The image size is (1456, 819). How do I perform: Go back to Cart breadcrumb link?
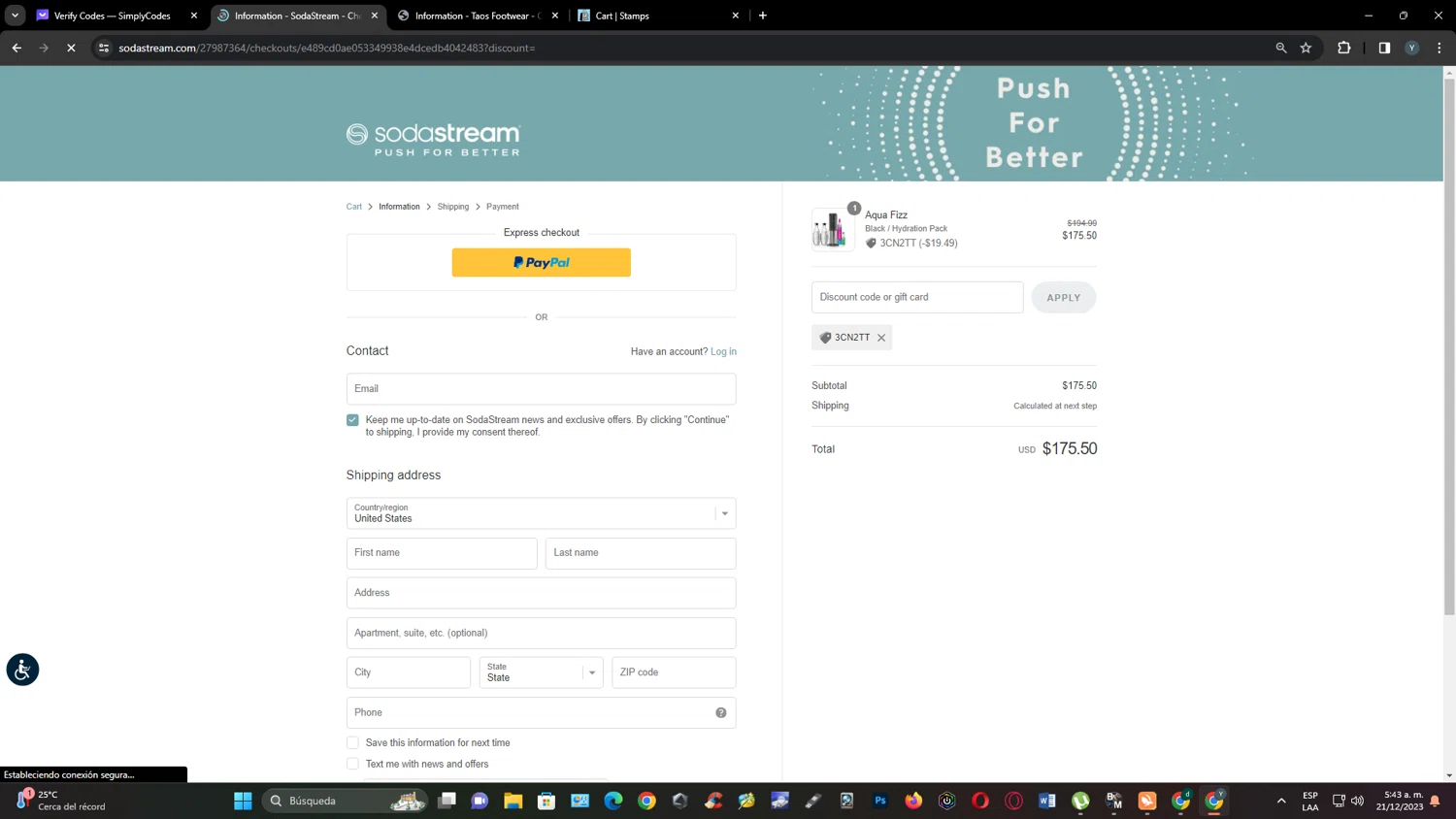coord(354,207)
